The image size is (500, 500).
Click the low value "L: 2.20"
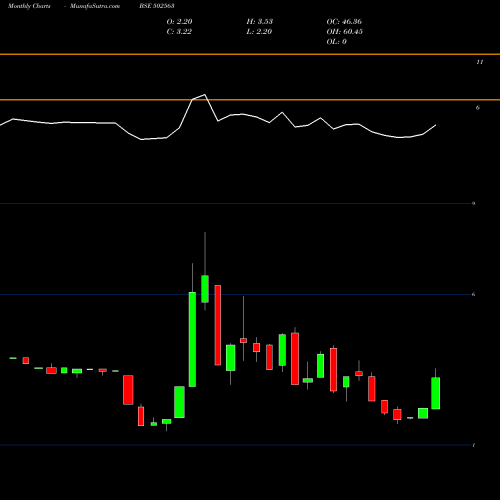(259, 31)
